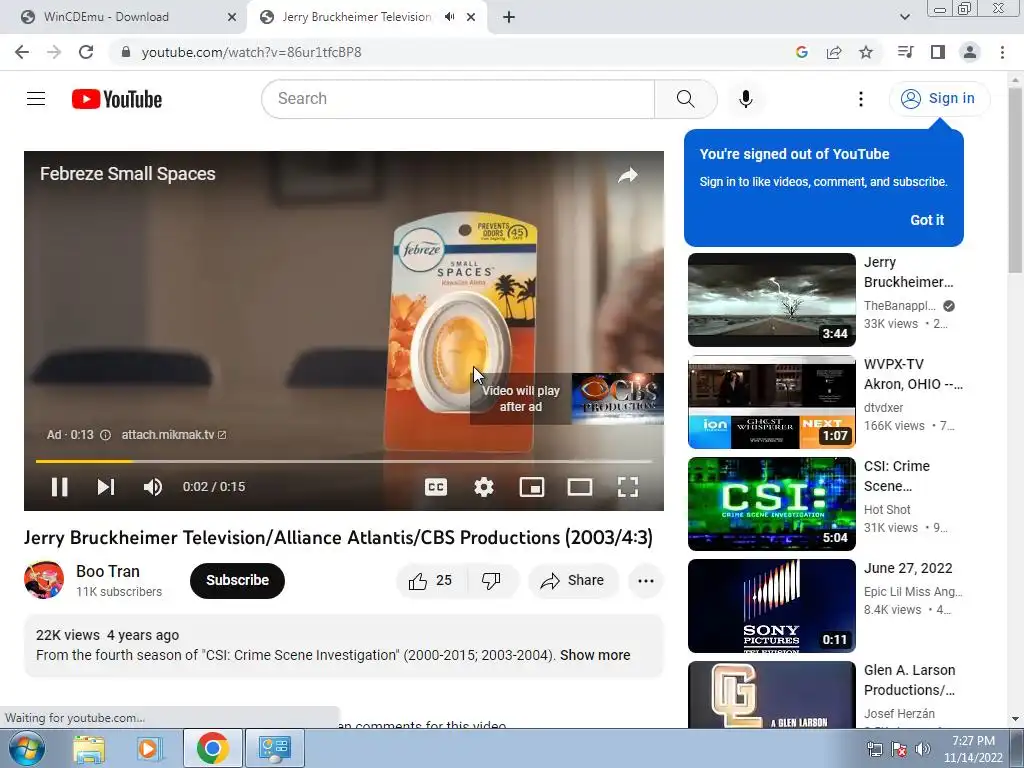Go forward in browser history
Screen dimensions: 1024x768
coord(54,52)
